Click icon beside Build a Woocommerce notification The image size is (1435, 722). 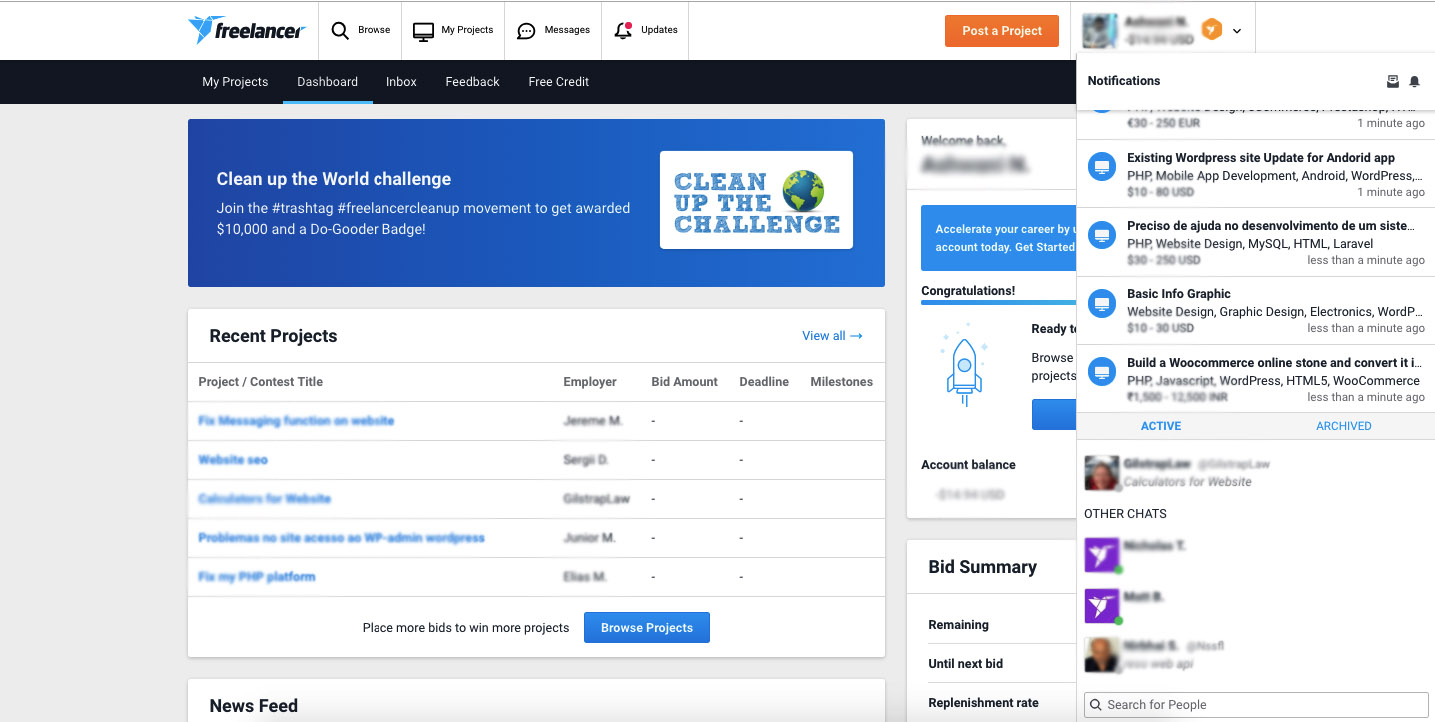tap(1102, 372)
